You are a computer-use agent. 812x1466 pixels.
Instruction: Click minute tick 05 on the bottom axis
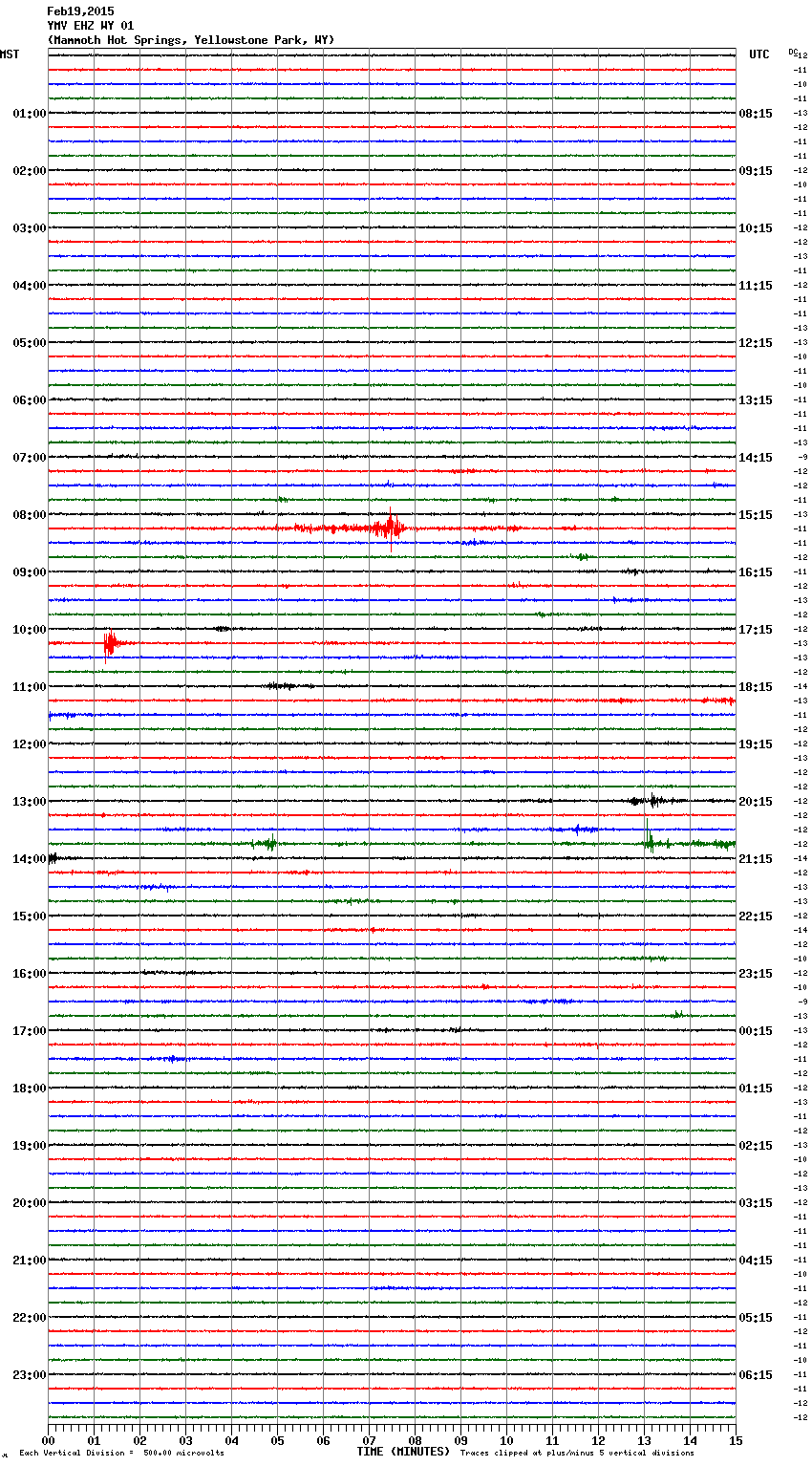coord(277,1440)
